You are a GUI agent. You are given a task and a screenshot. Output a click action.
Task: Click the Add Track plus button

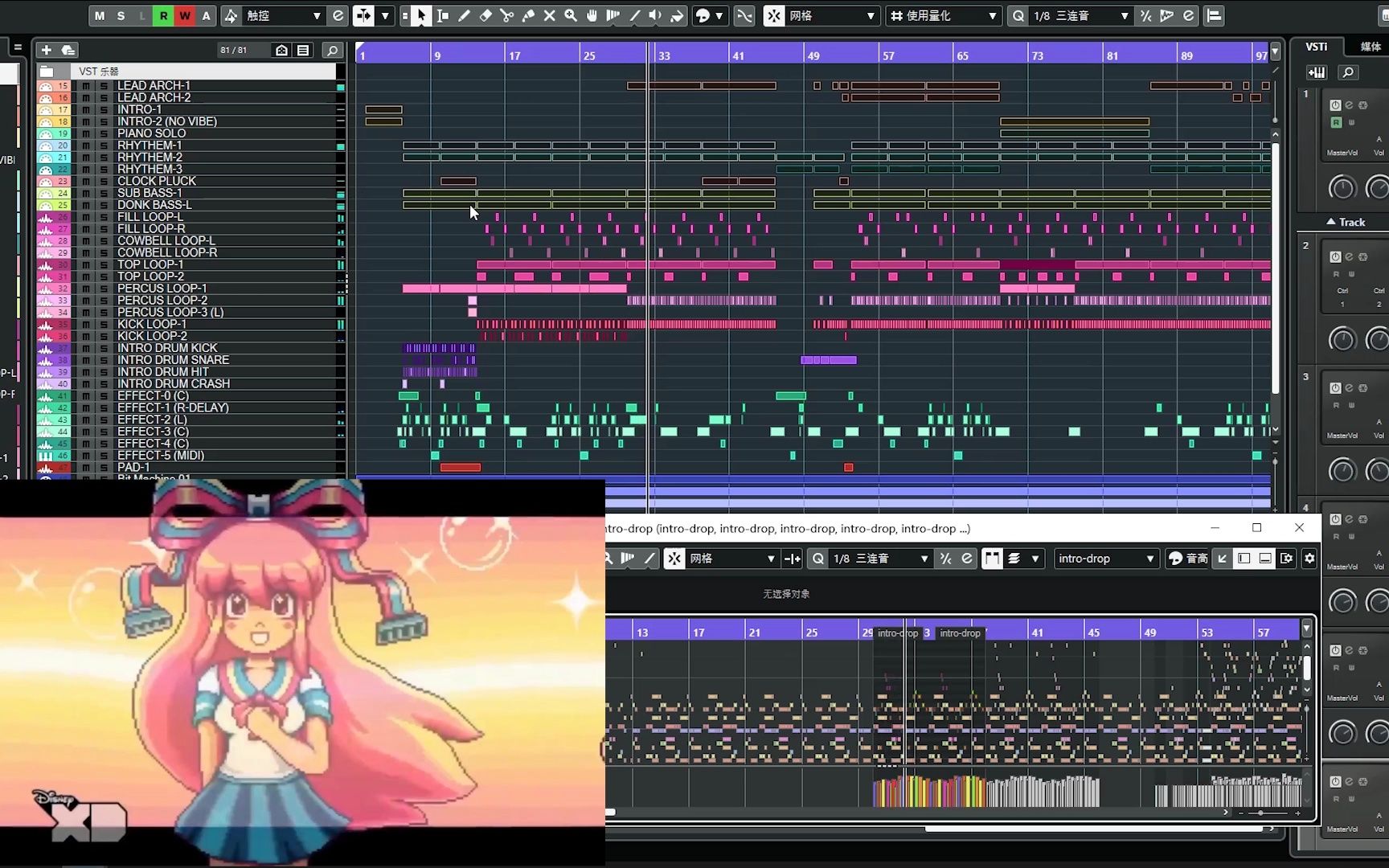[x=46, y=50]
